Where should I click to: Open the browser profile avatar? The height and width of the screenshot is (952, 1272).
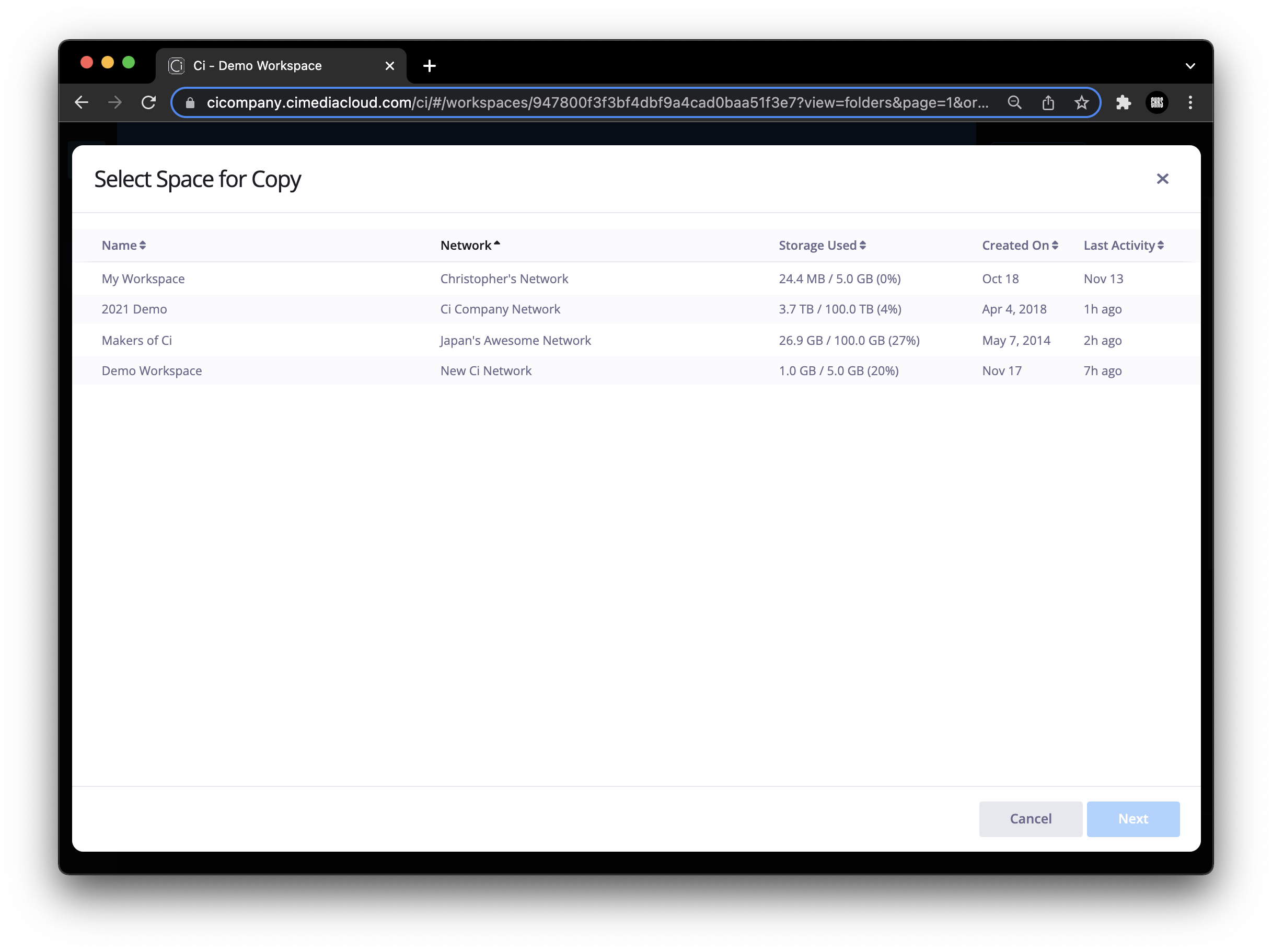coord(1157,102)
